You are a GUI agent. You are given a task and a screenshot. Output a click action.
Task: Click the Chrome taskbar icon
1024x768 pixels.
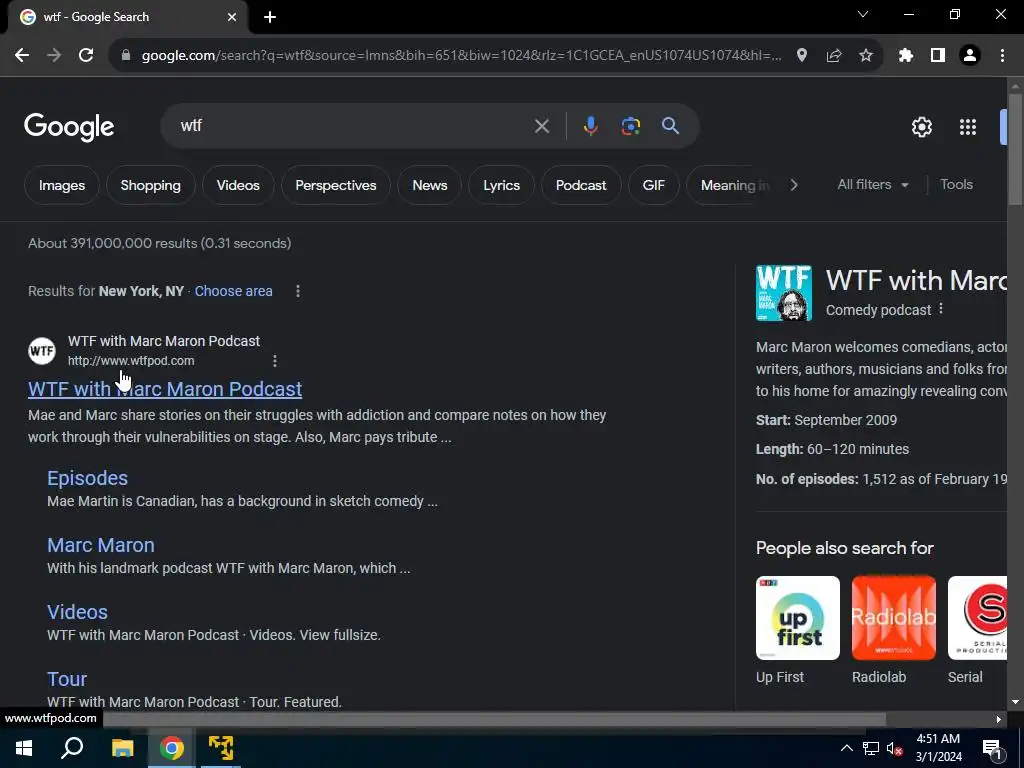(x=171, y=748)
